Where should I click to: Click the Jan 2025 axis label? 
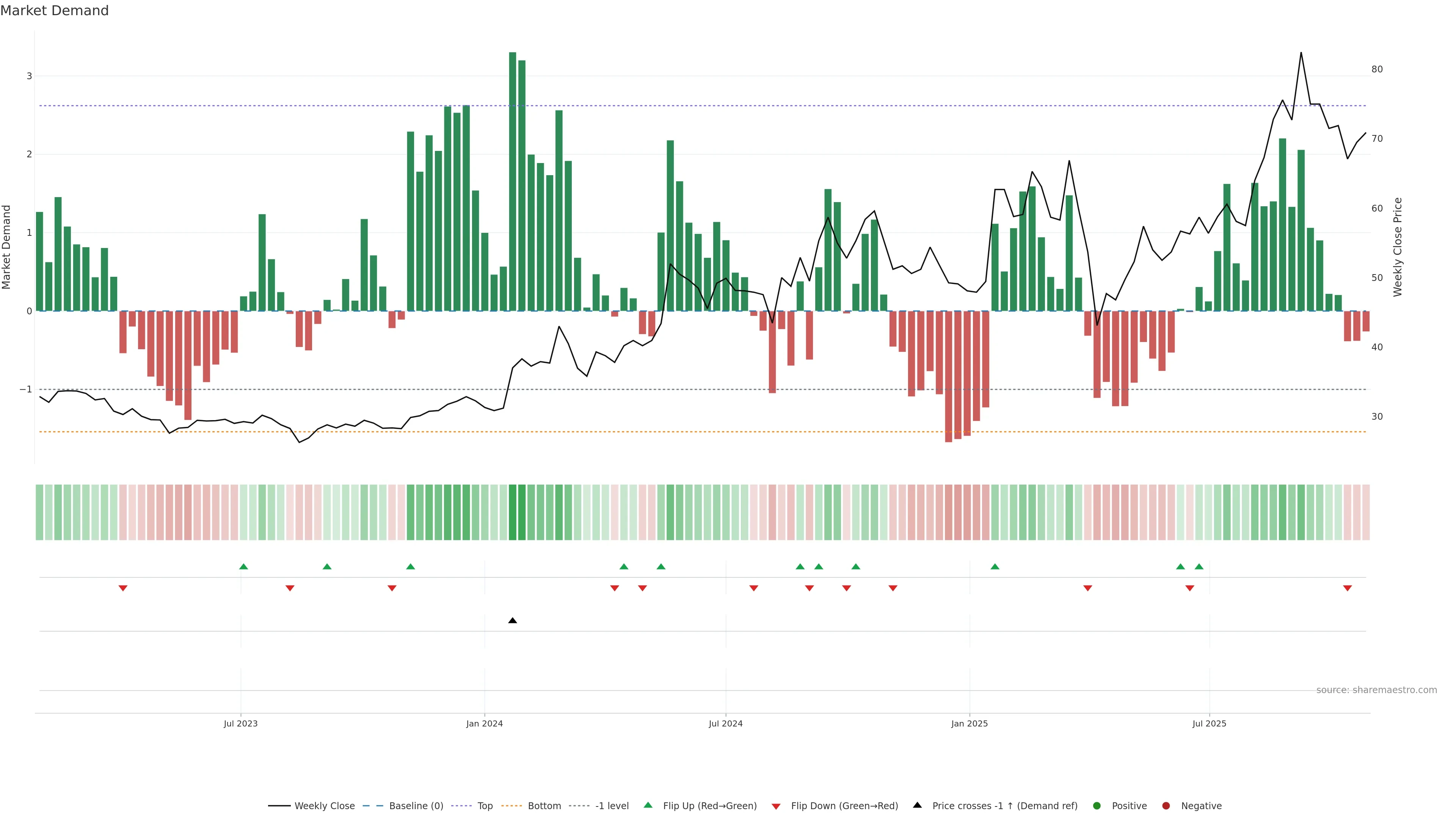970,723
